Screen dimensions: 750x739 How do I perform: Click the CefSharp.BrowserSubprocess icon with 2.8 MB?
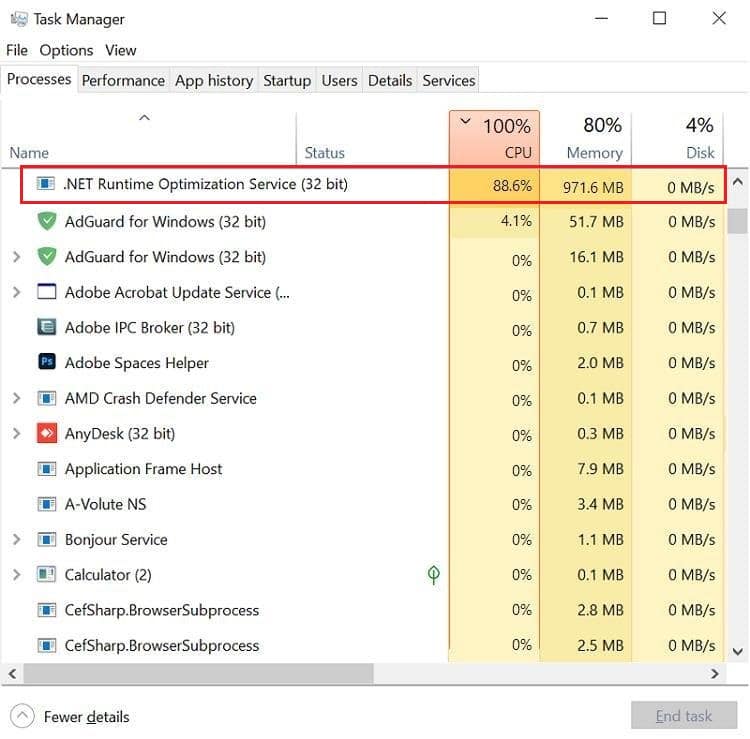[x=47, y=610]
